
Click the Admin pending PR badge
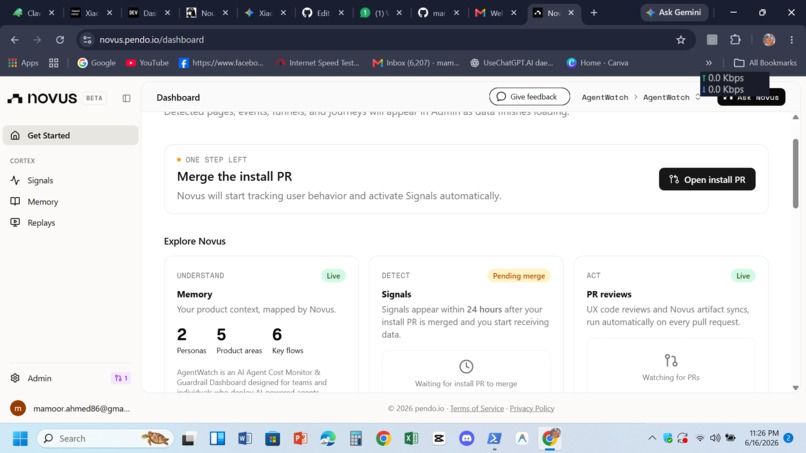tap(121, 378)
